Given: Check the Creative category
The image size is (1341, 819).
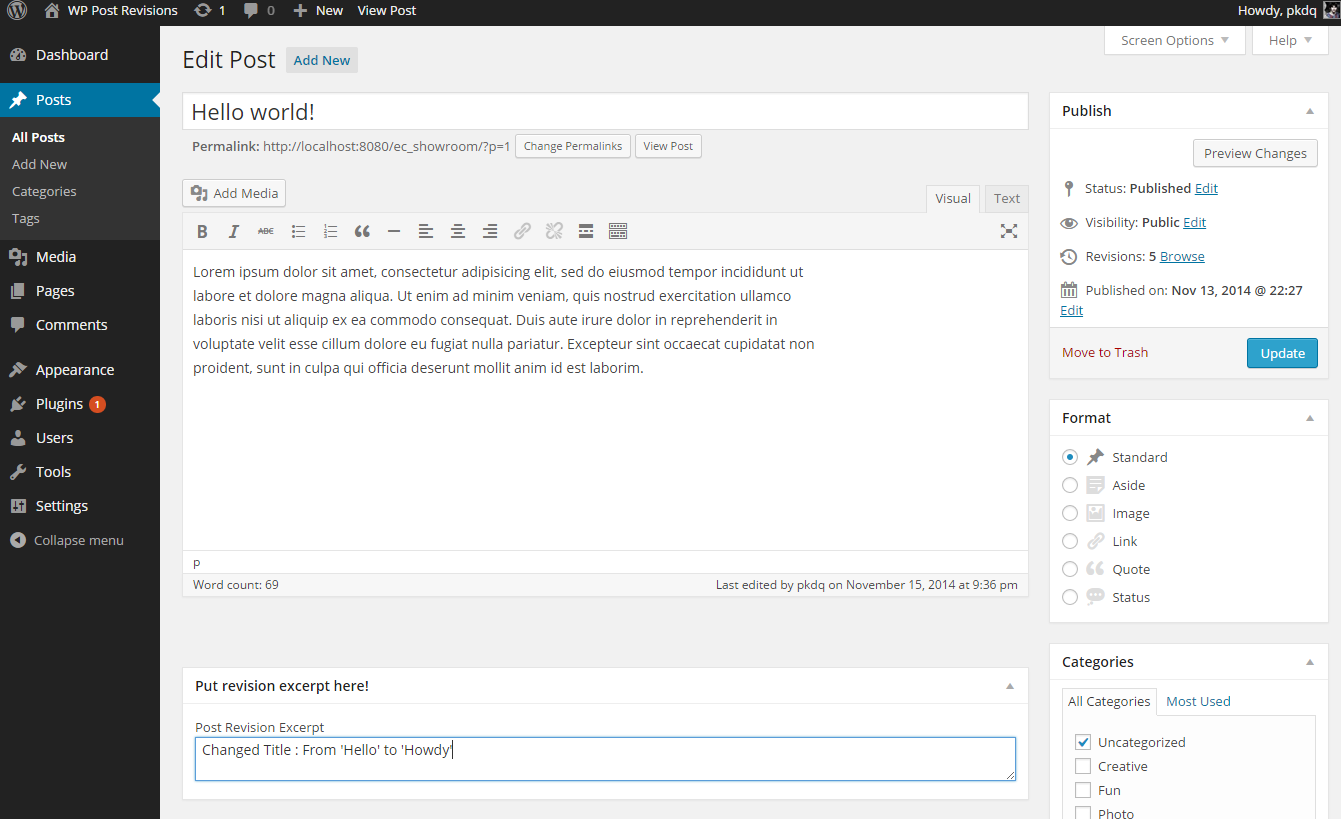Looking at the screenshot, I should pyautogui.click(x=1083, y=766).
